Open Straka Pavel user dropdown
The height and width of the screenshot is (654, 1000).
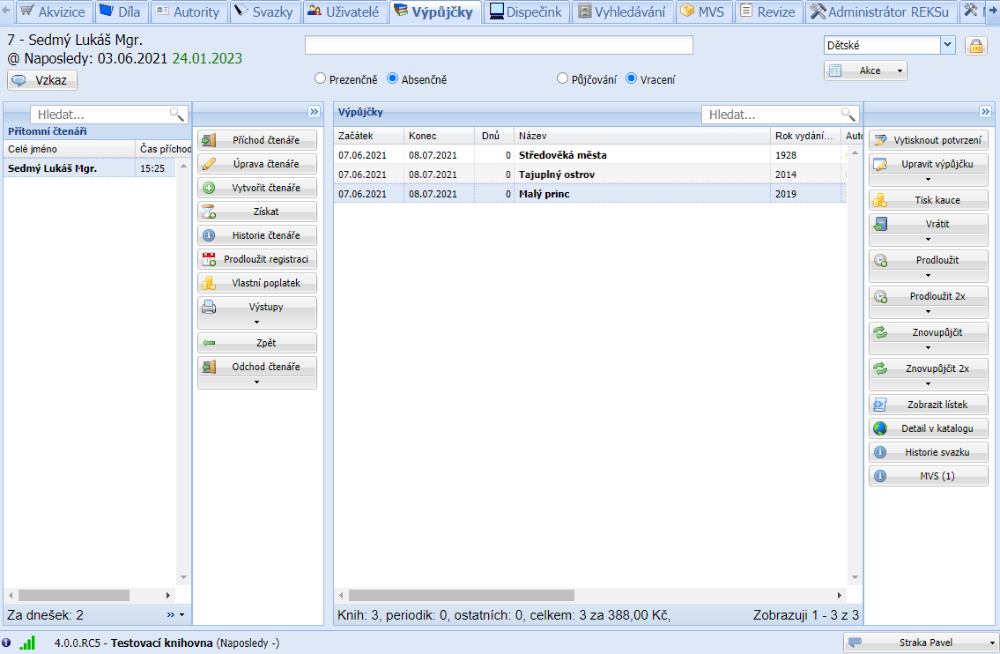[921, 643]
